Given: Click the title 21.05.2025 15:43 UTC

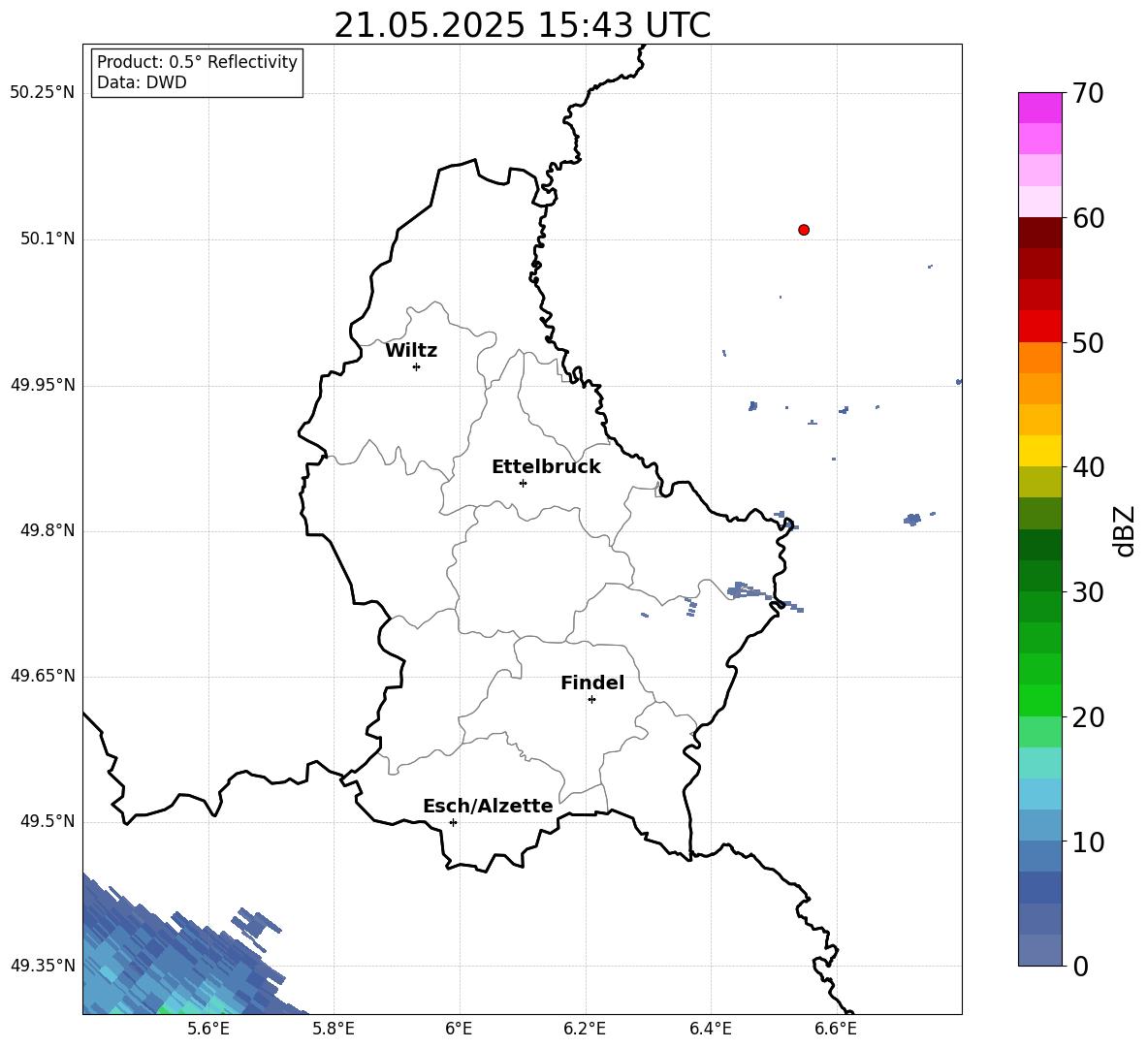Looking at the screenshot, I should [x=522, y=25].
